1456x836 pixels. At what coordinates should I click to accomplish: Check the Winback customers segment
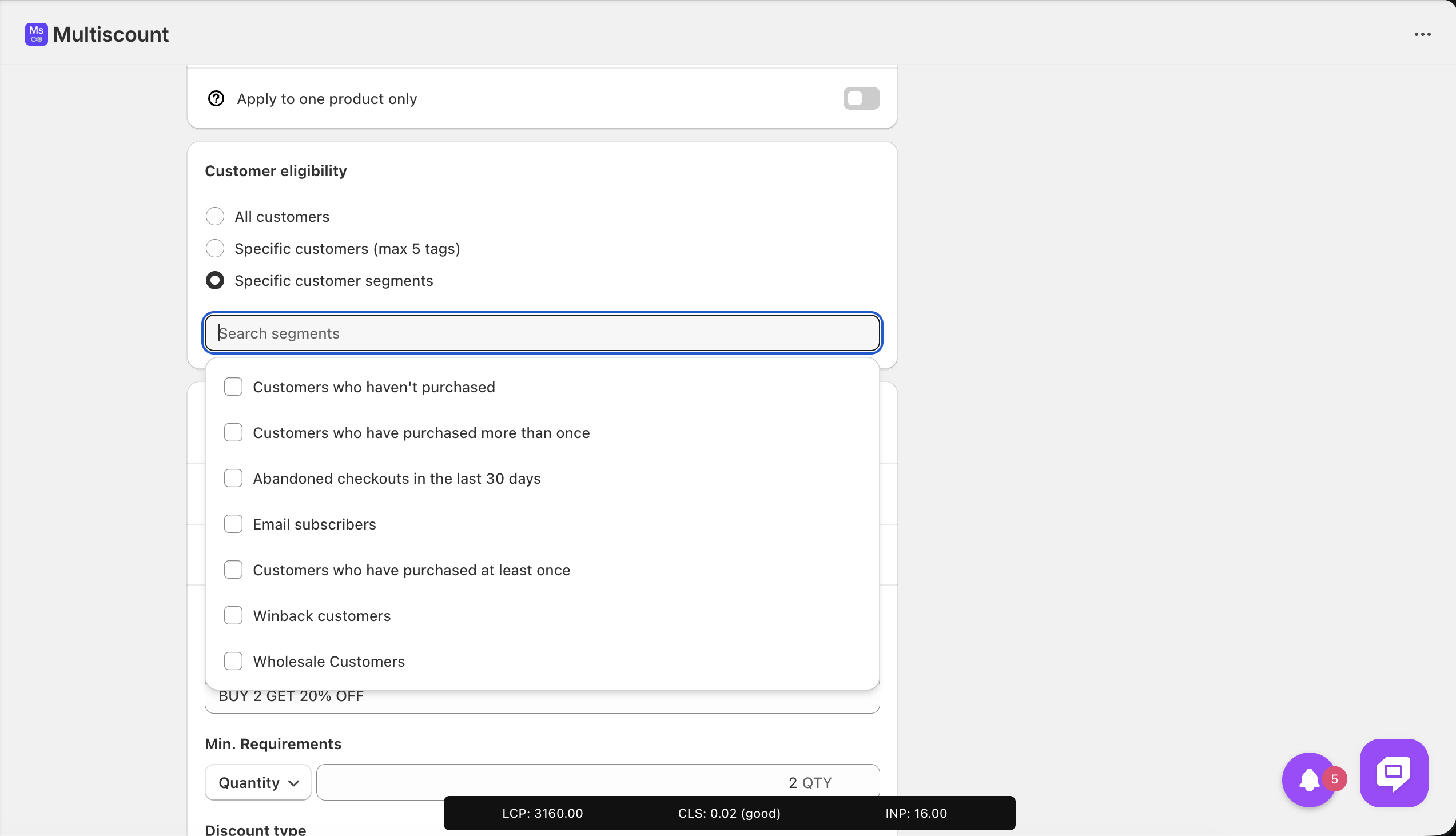pos(233,615)
